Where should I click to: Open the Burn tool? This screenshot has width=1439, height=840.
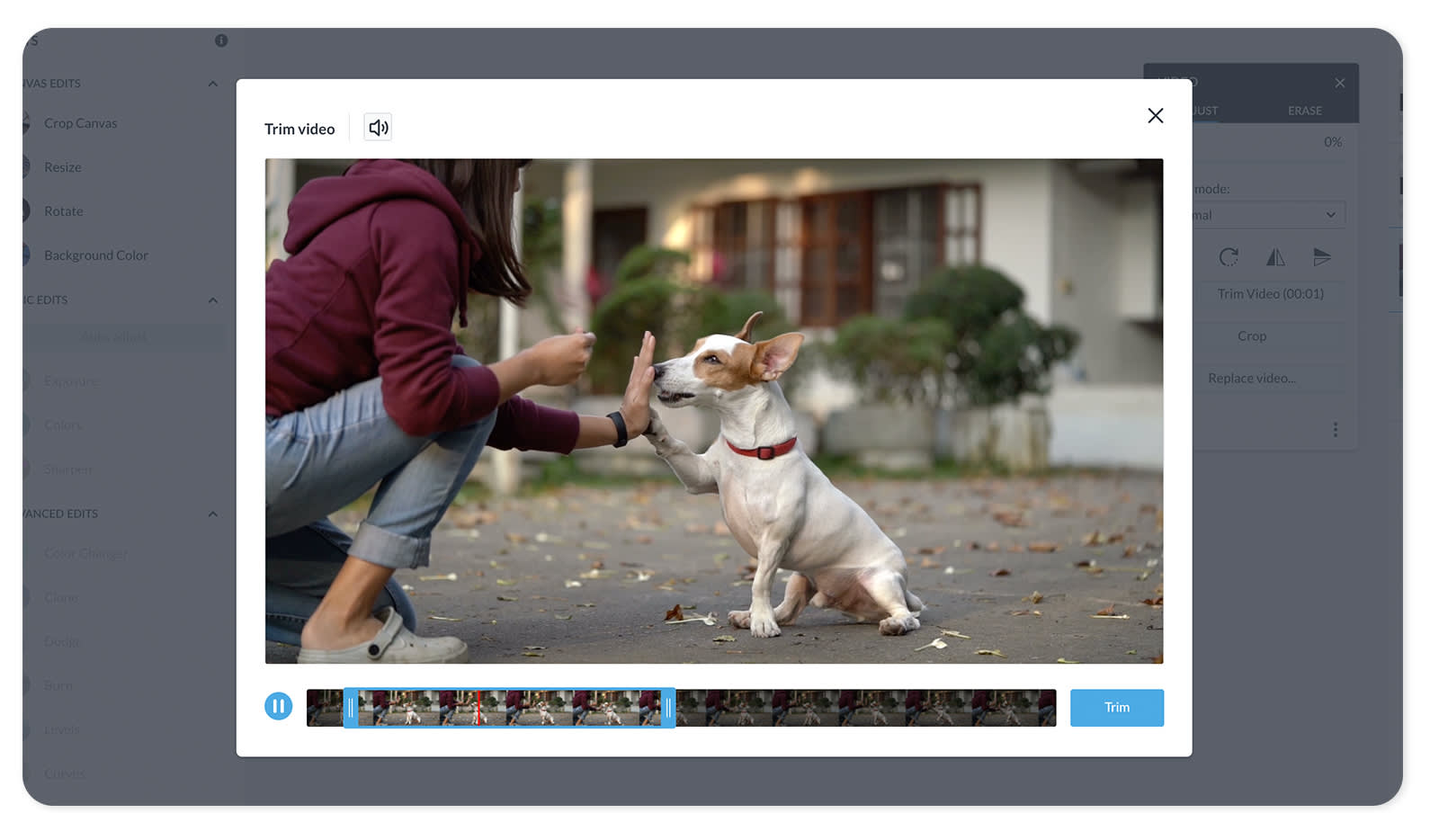[58, 686]
